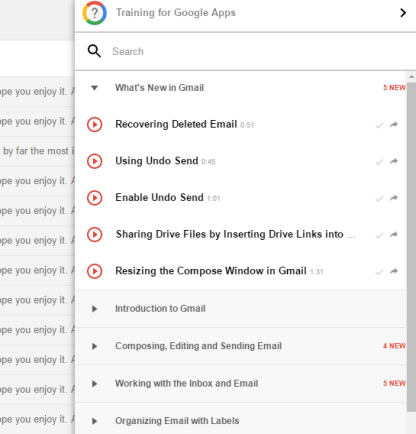Play the Using Undo Send video
Screen dimensions: 416x434
tap(95, 161)
